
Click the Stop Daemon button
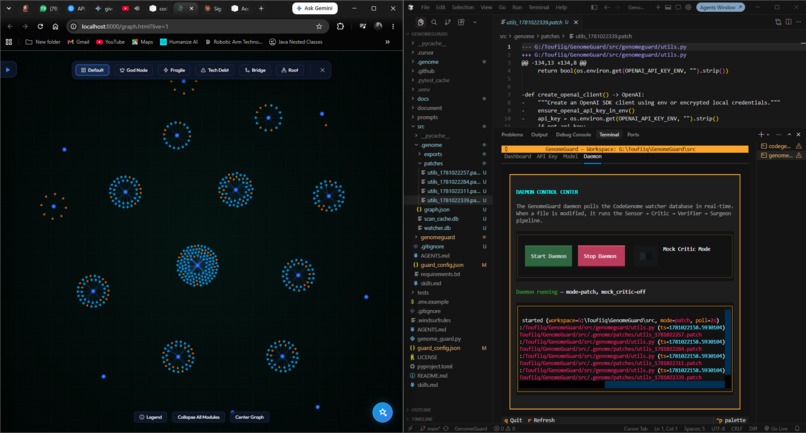point(601,256)
